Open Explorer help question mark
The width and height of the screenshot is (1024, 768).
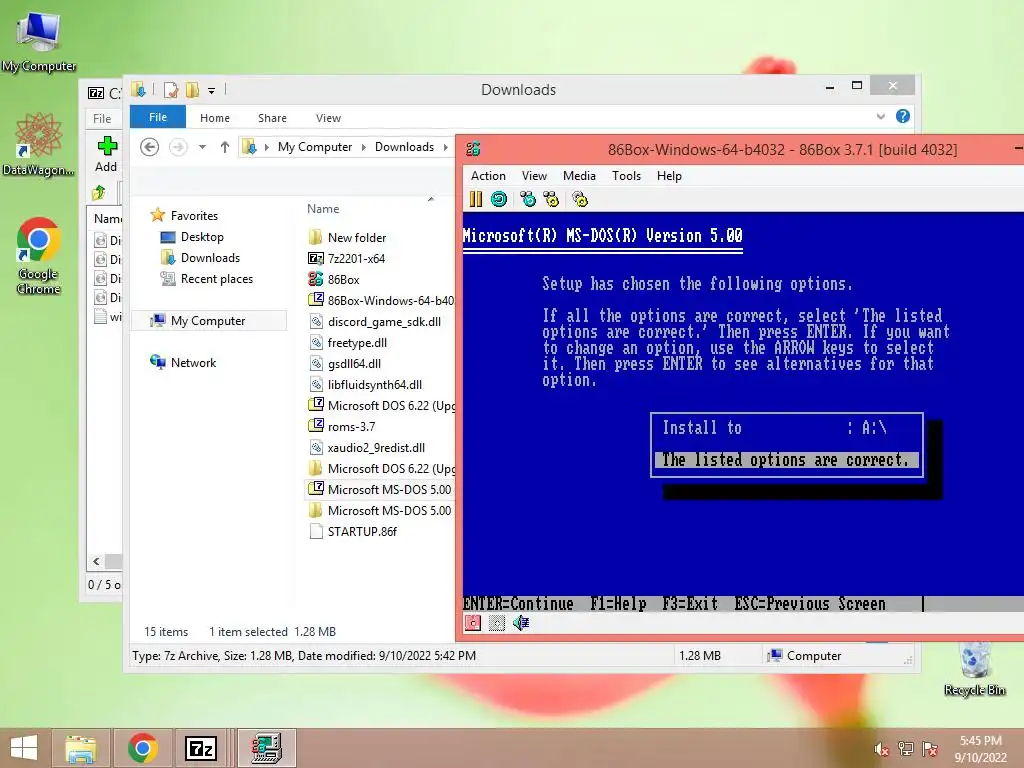(x=903, y=116)
